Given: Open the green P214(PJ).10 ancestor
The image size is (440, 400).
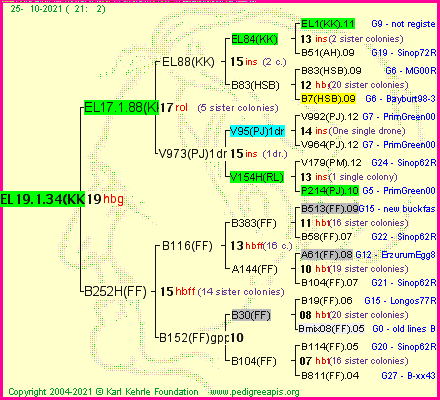Looking at the screenshot, I should [x=330, y=191].
